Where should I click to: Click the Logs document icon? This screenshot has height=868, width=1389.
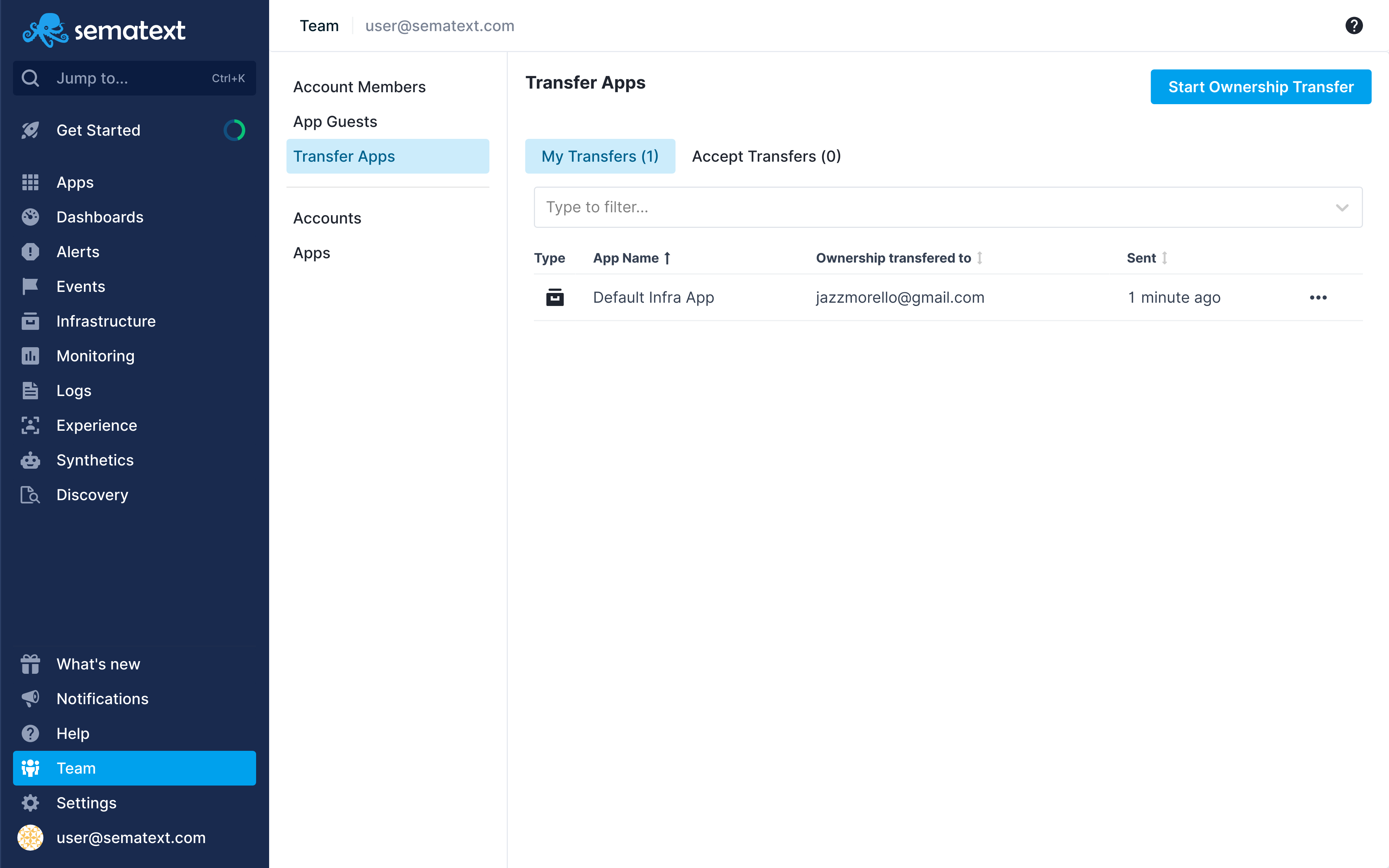tap(30, 390)
